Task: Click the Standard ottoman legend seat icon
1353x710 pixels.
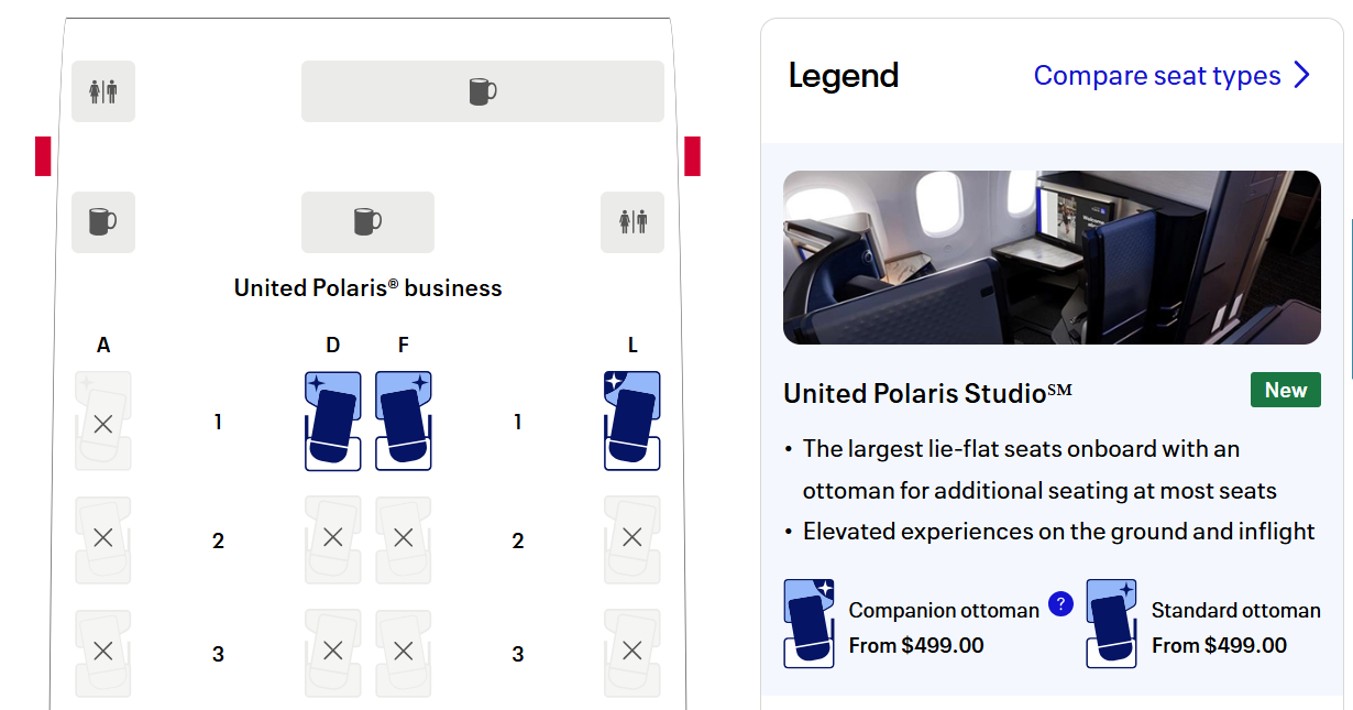Action: (x=1111, y=623)
